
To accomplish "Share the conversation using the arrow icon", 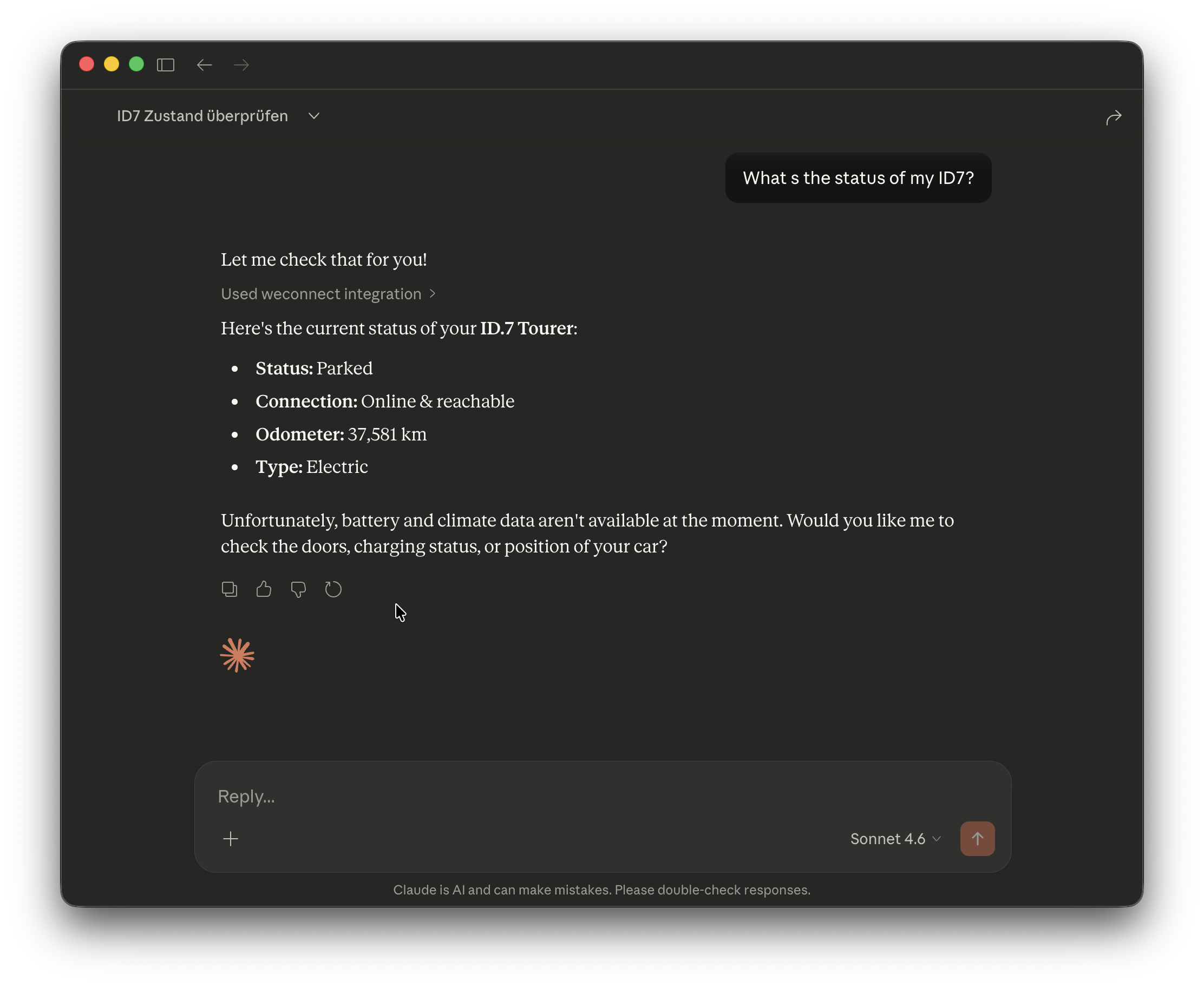I will [1114, 117].
